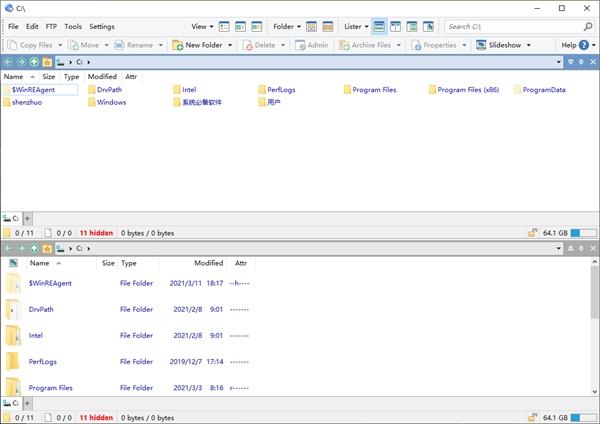Open the FTP menu
The width and height of the screenshot is (600, 424).
pos(51,27)
